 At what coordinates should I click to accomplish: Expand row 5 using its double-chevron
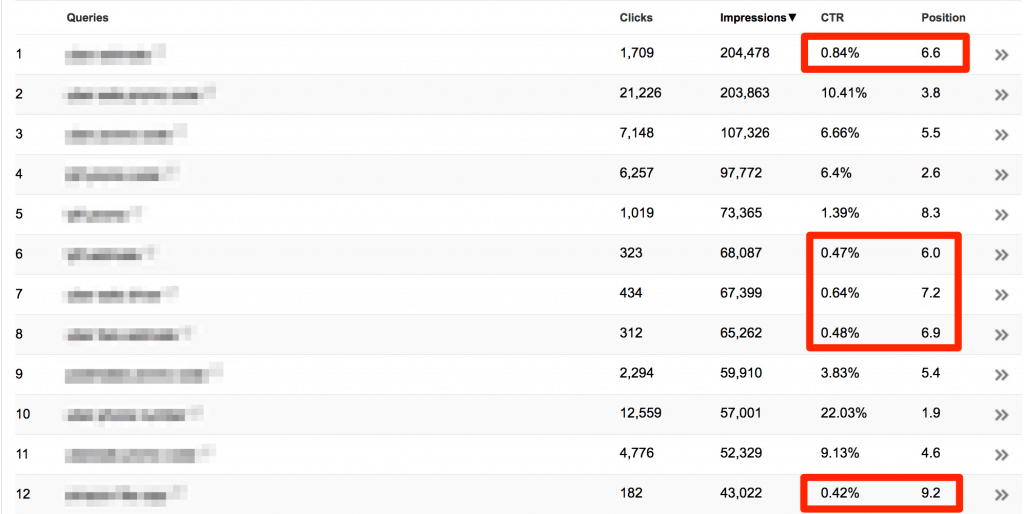tap(1001, 215)
